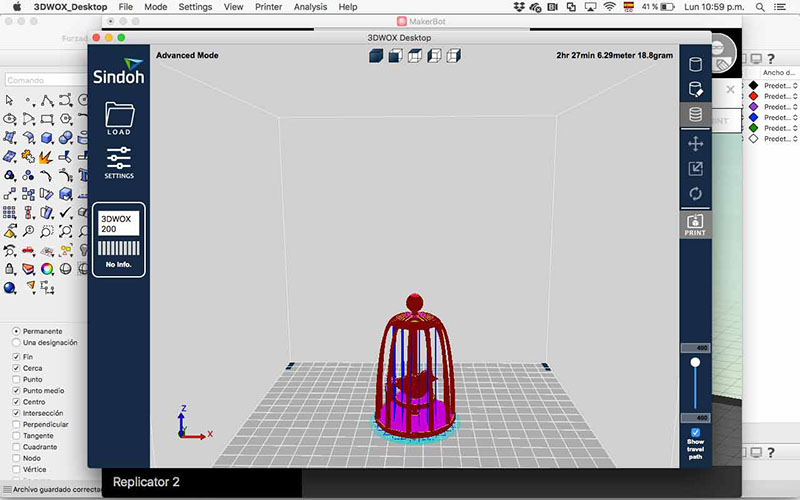The height and width of the screenshot is (500, 800).
Task: Open the Predet dropdown beside white swatch
Action: 781,139
